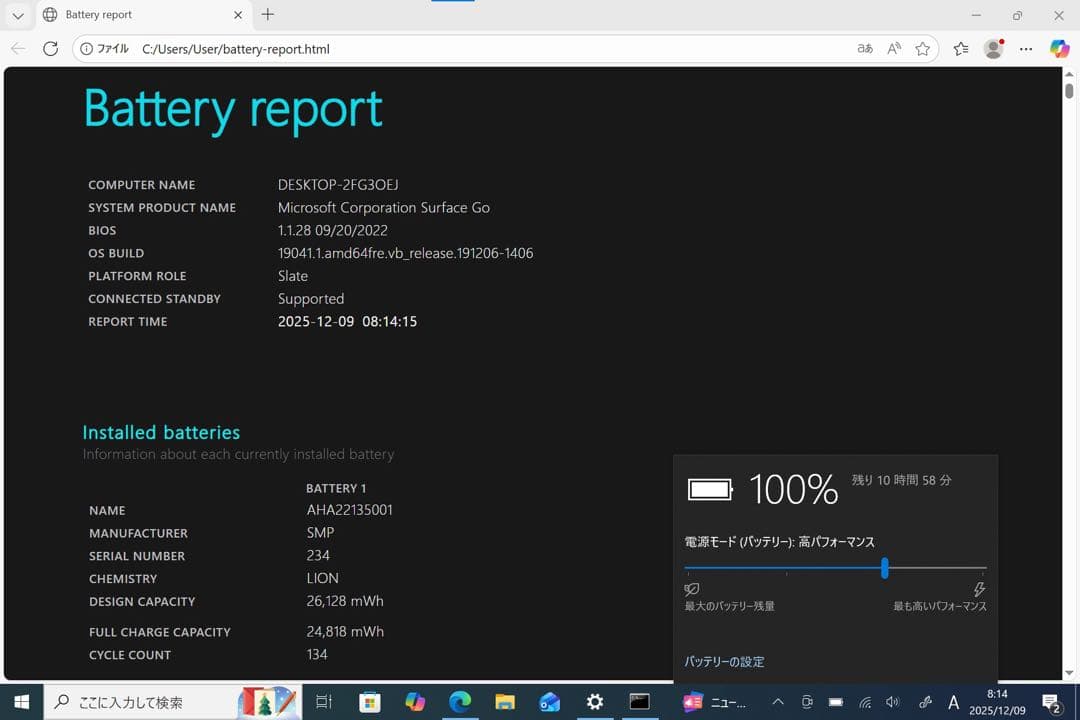Open the tab actions chevron menu
1080x720 pixels.
click(x=18, y=15)
